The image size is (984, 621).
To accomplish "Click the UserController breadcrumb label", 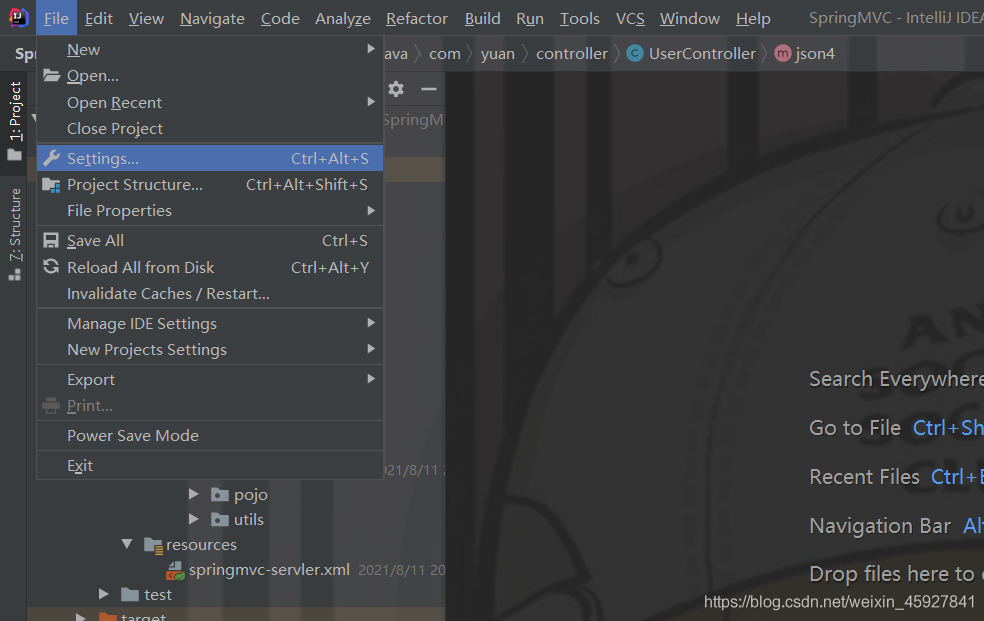I will tap(702, 54).
